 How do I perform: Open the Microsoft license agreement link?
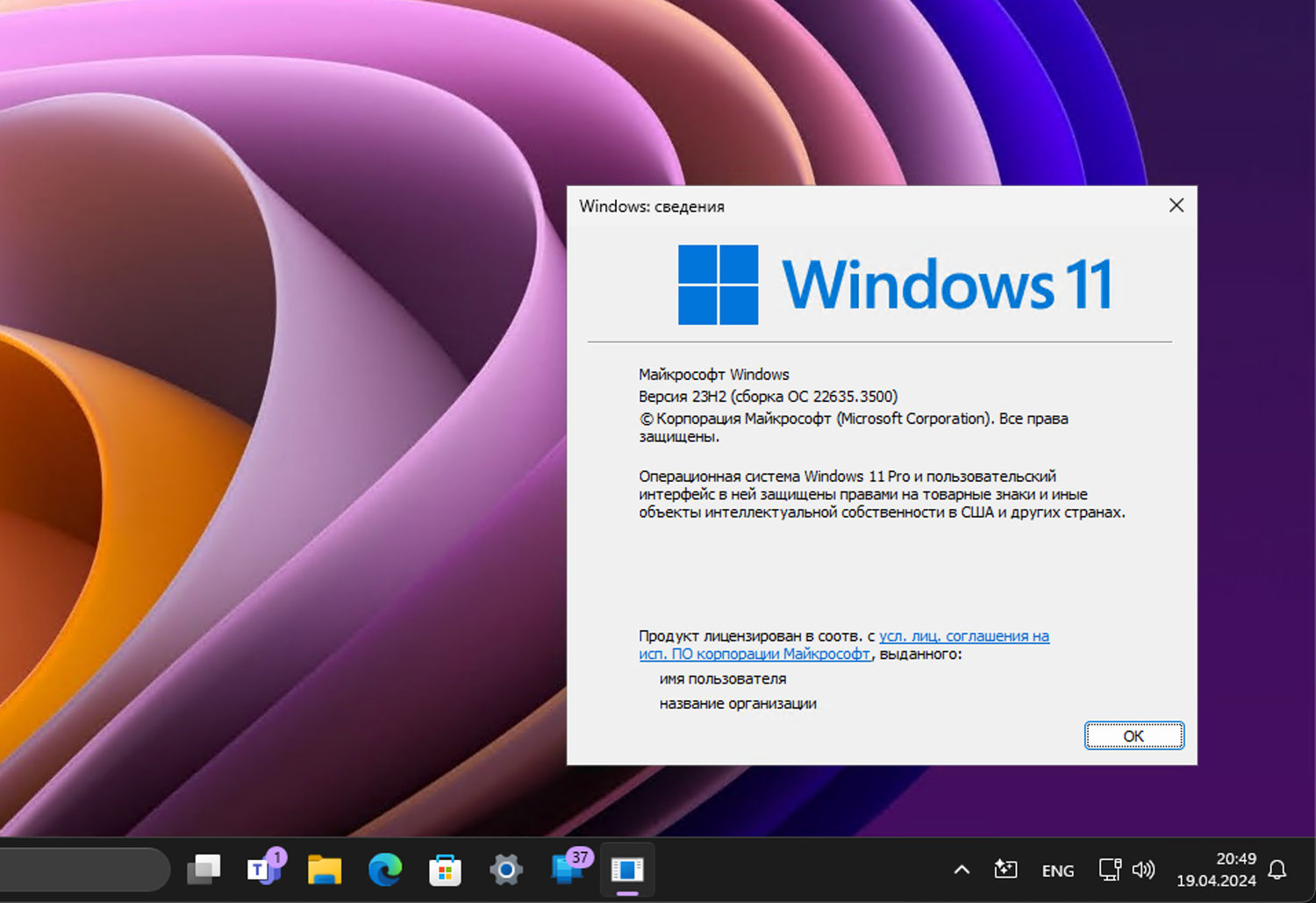pos(965,636)
